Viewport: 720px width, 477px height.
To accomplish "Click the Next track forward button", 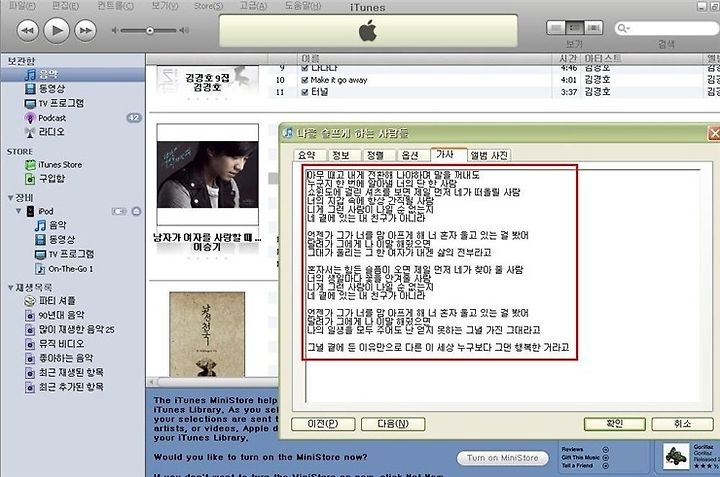I will [85, 31].
